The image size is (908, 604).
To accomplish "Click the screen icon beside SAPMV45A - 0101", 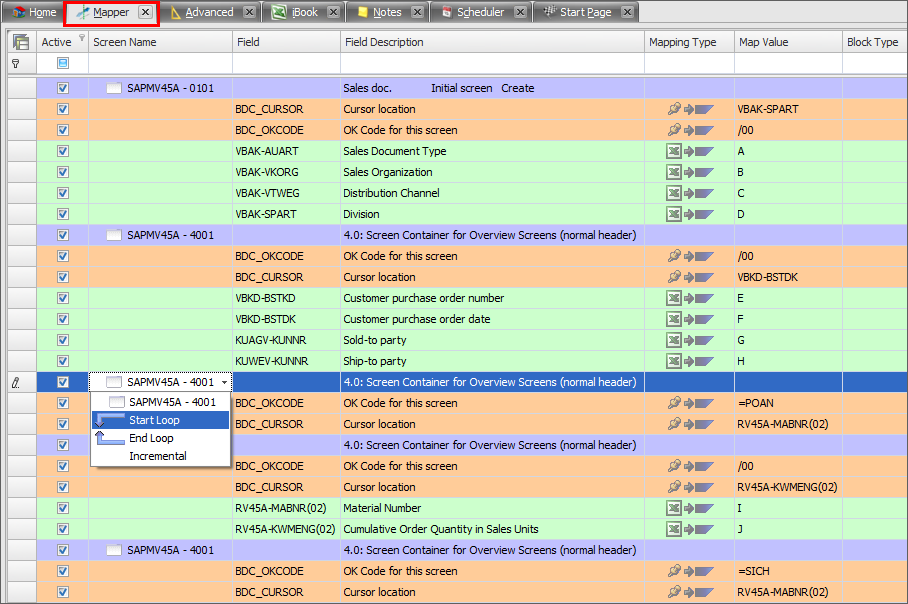I will (114, 88).
